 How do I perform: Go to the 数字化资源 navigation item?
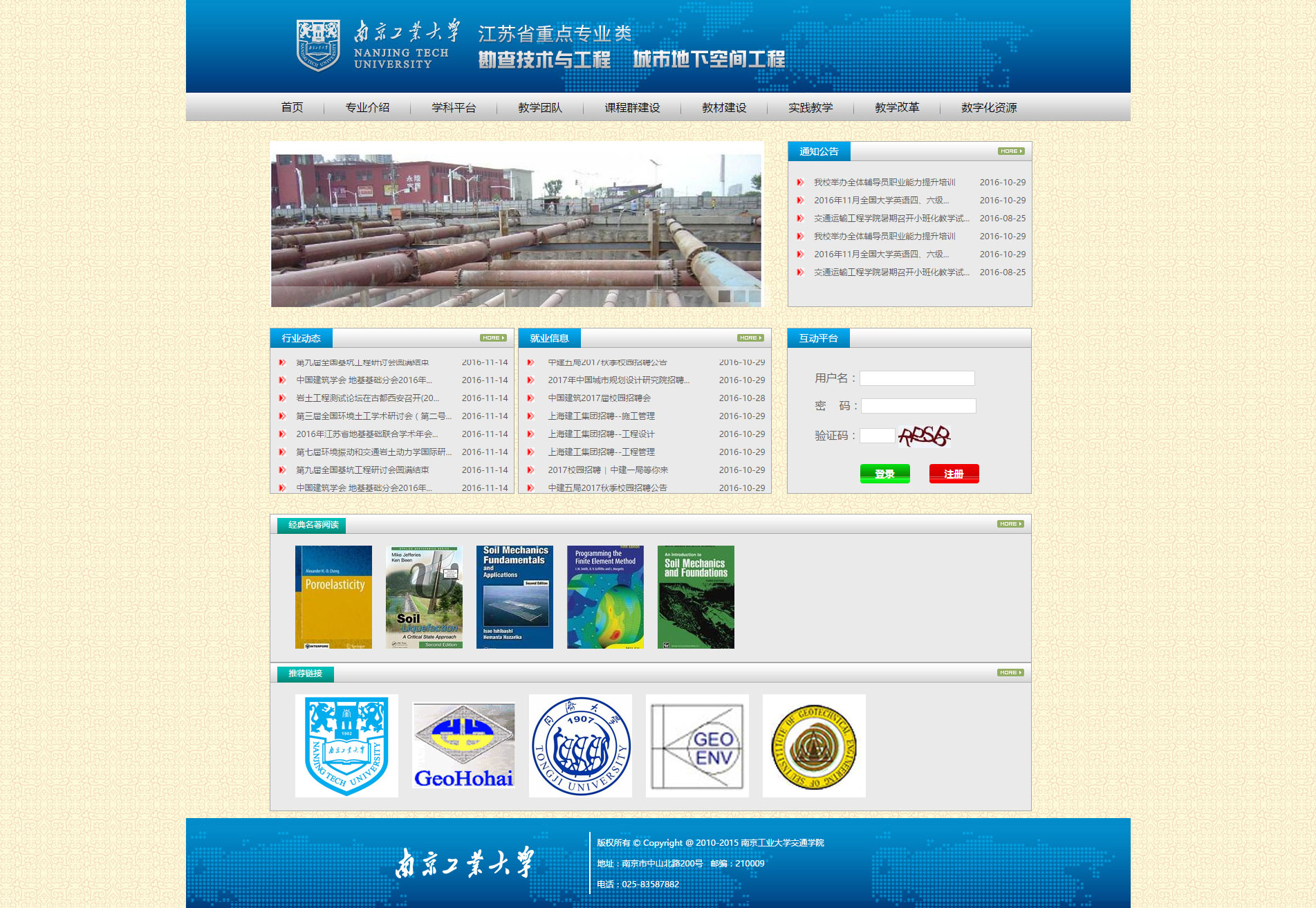[x=989, y=107]
